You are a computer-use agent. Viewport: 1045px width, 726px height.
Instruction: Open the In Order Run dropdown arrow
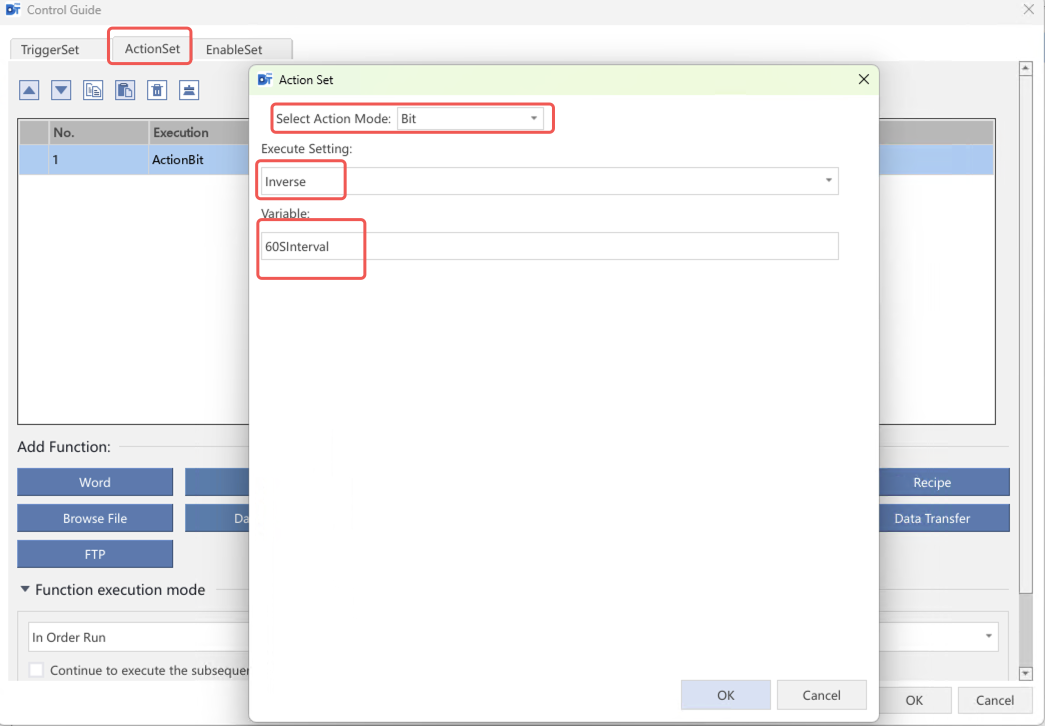point(989,637)
